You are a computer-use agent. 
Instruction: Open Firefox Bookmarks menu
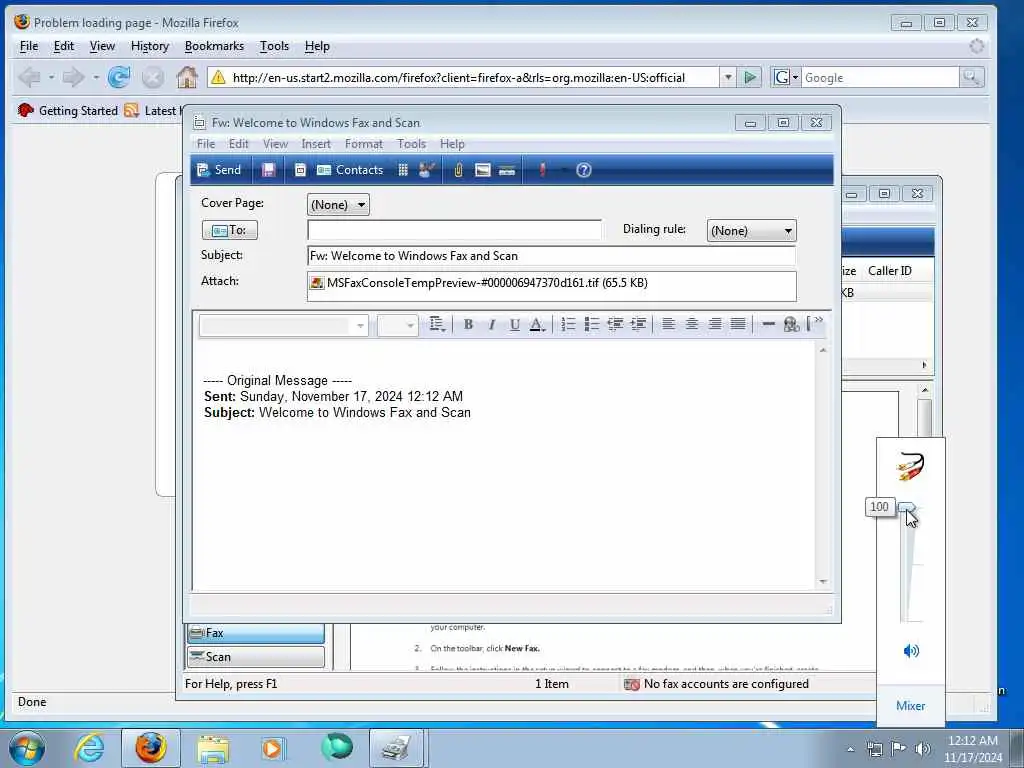(214, 46)
